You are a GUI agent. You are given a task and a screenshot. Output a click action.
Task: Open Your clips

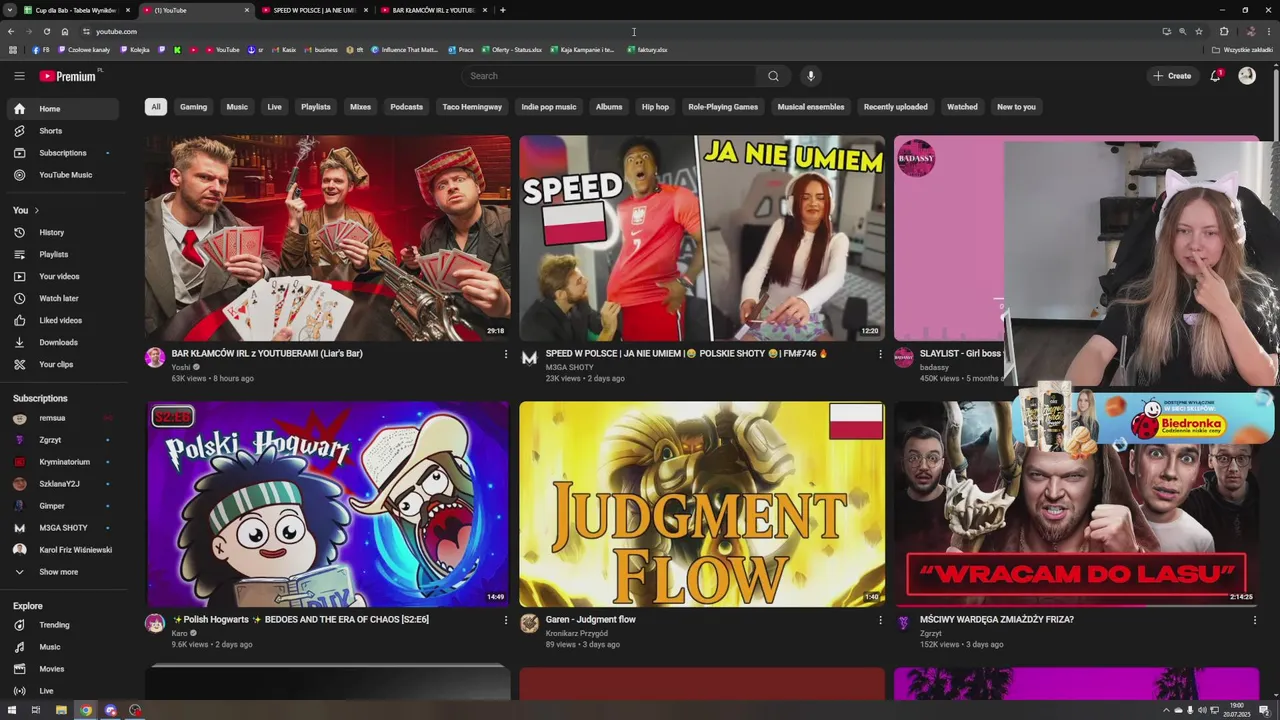tap(62, 365)
